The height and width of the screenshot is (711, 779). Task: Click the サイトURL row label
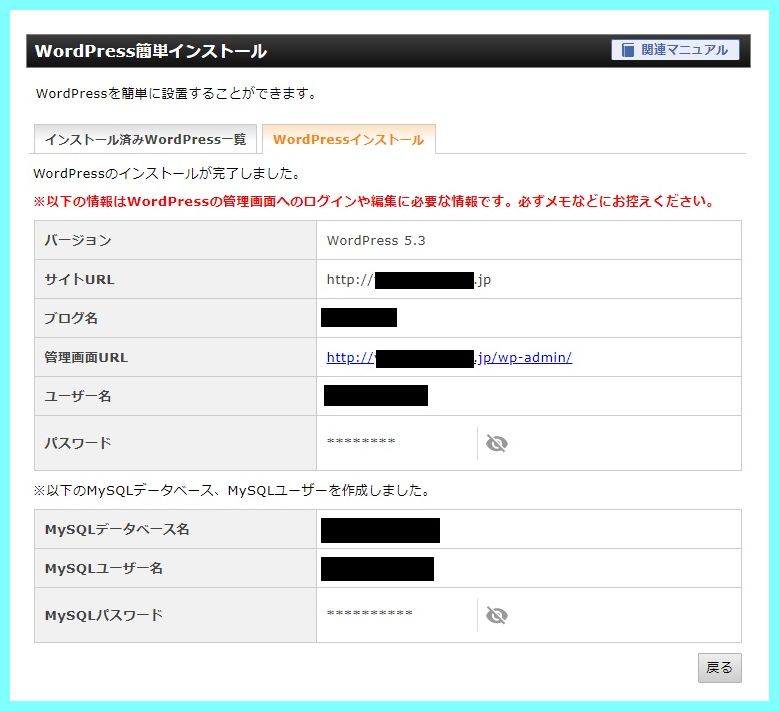pos(79,279)
